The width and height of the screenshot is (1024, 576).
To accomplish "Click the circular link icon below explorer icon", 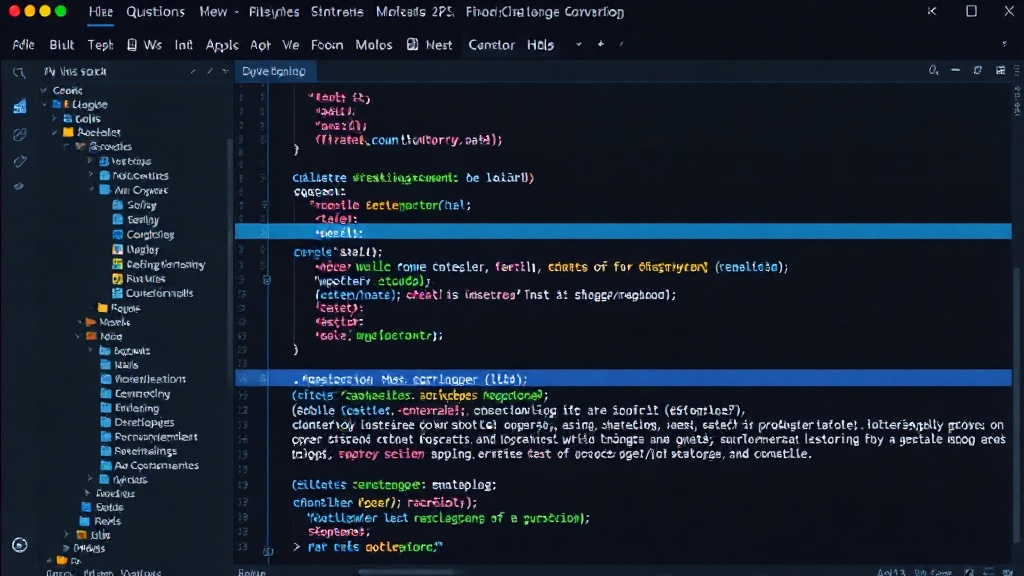I will pos(20,135).
